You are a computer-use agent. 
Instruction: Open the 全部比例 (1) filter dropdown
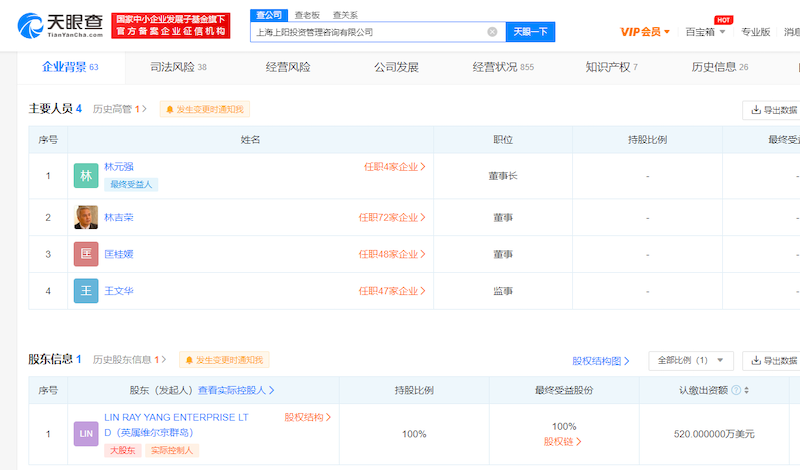(691, 360)
